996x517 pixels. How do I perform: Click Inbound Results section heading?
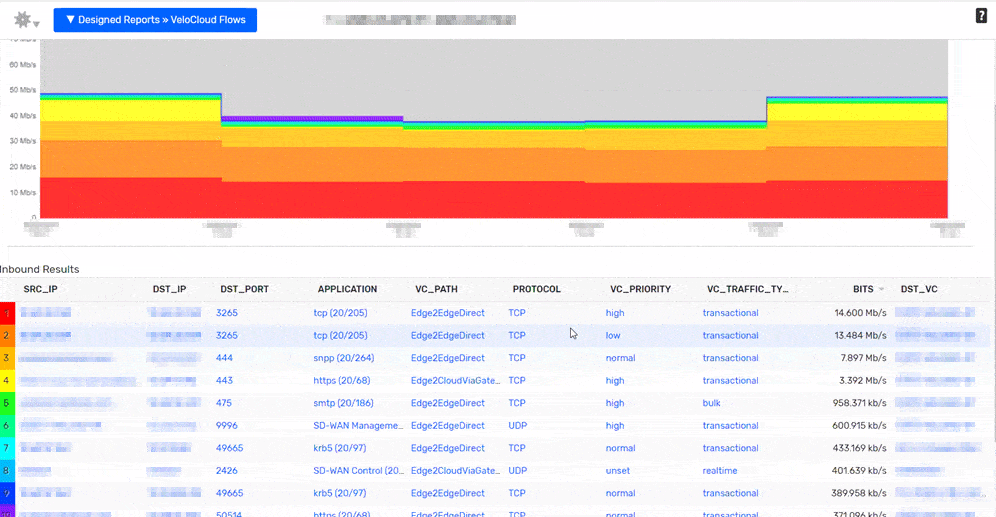pyautogui.click(x=39, y=269)
